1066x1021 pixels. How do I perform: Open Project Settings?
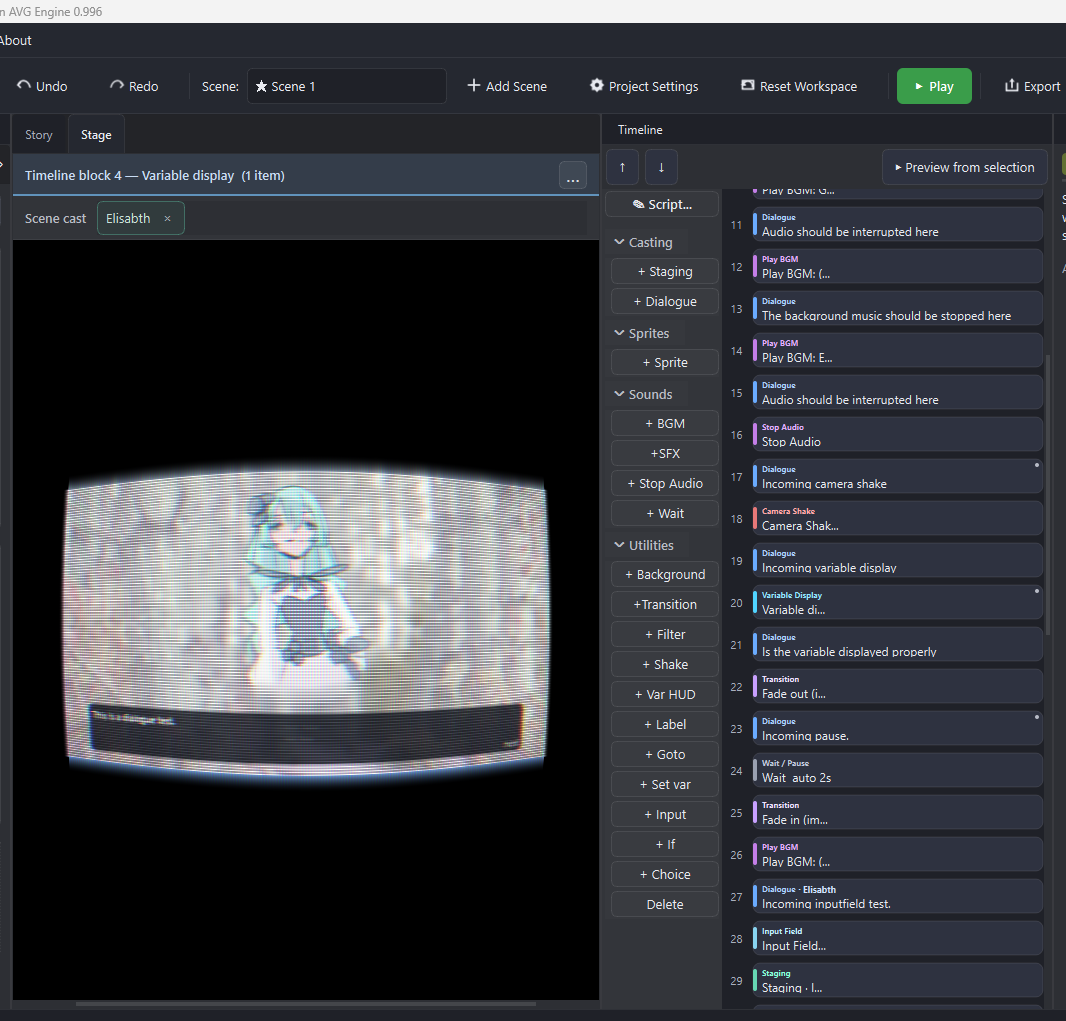644,86
